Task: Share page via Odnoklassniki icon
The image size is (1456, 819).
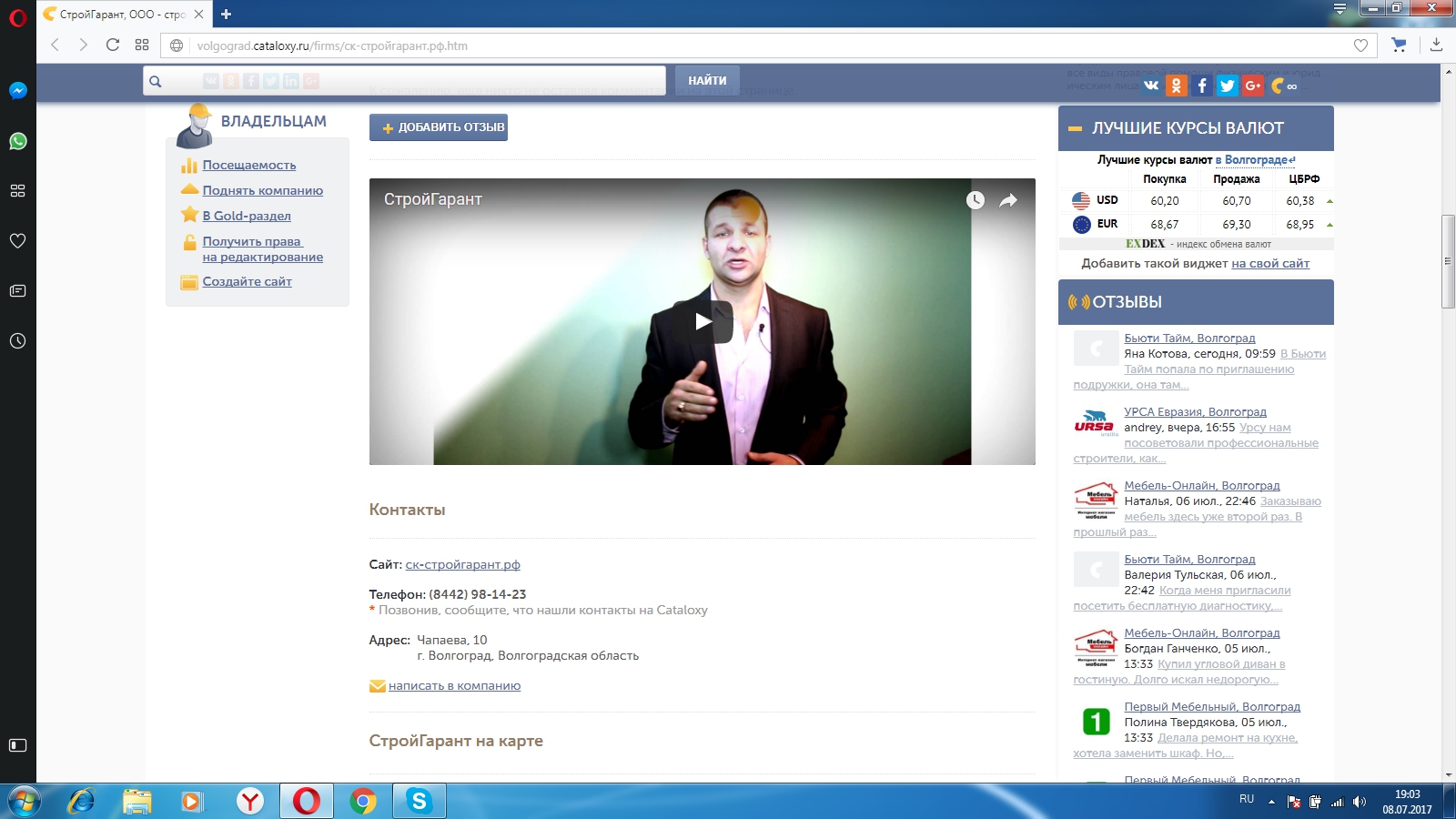Action: [1177, 86]
